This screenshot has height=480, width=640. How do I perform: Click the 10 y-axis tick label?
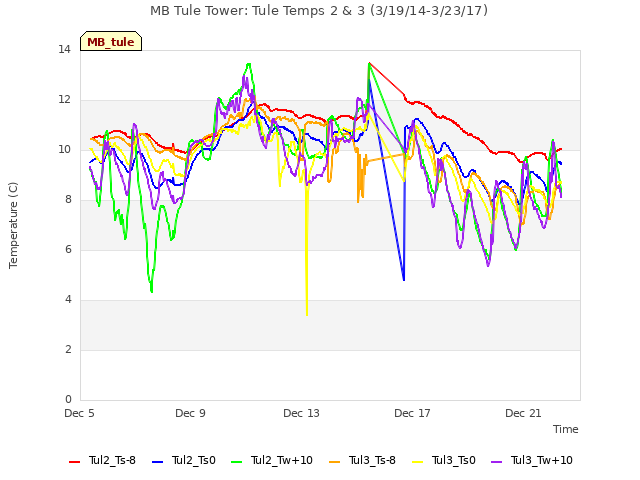[64, 150]
